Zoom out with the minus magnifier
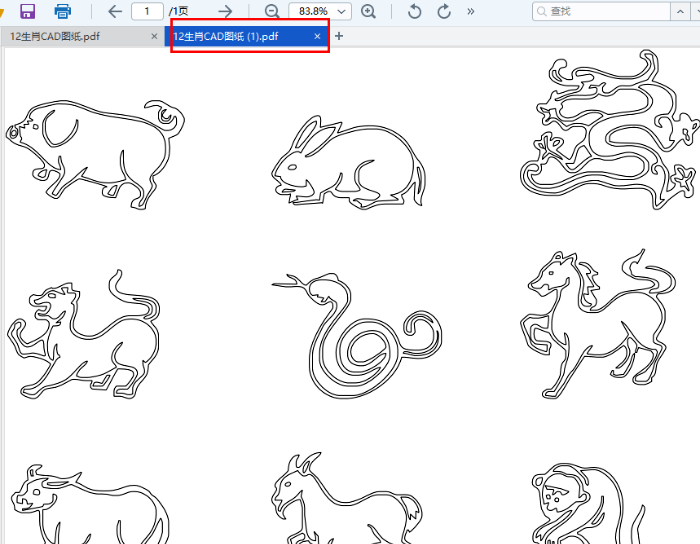 pos(271,11)
